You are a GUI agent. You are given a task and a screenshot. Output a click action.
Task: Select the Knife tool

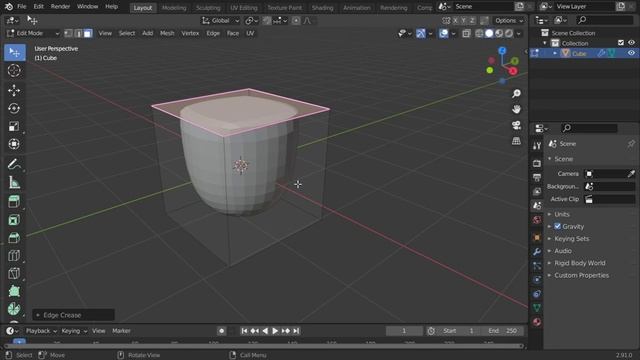pyautogui.click(x=14, y=273)
